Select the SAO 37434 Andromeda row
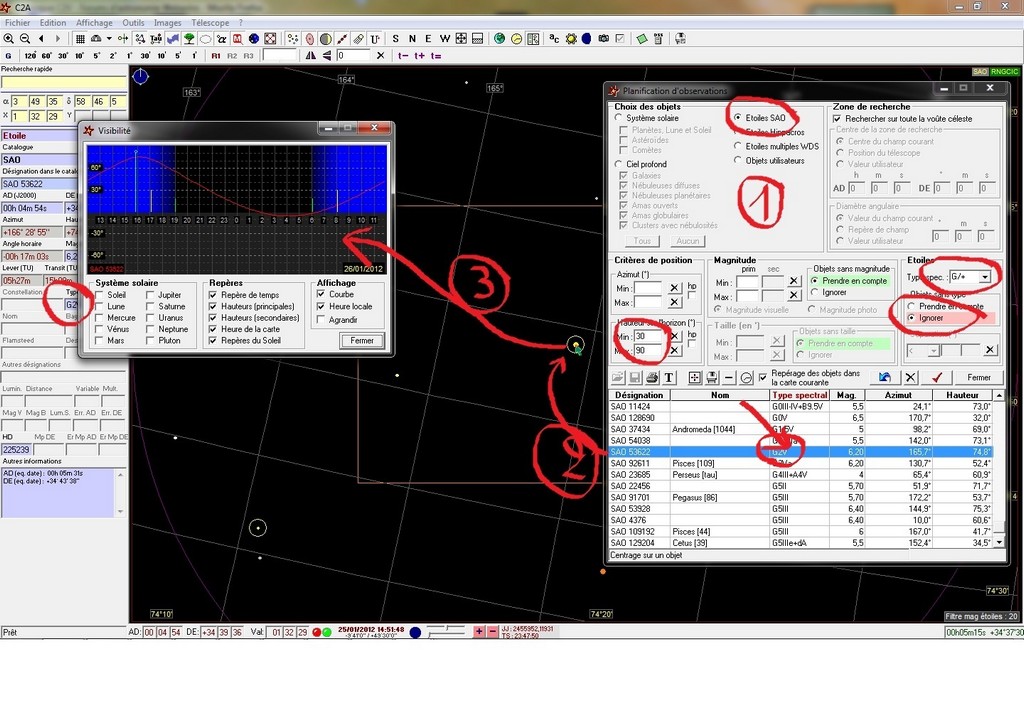This screenshot has height=728, width=1024. point(801,430)
